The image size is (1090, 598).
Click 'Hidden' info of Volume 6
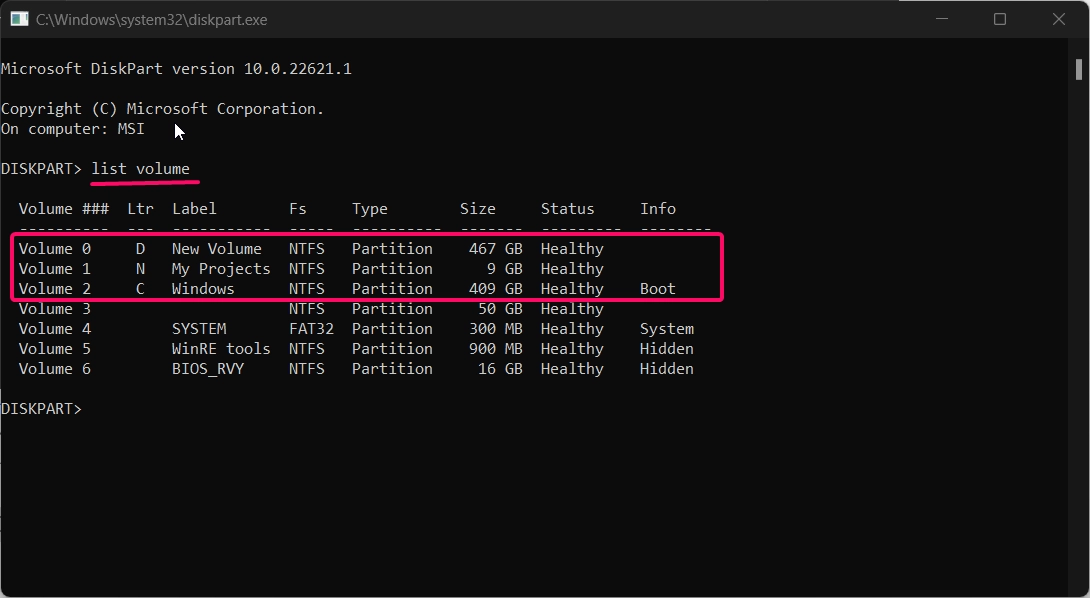pyautogui.click(x=667, y=369)
